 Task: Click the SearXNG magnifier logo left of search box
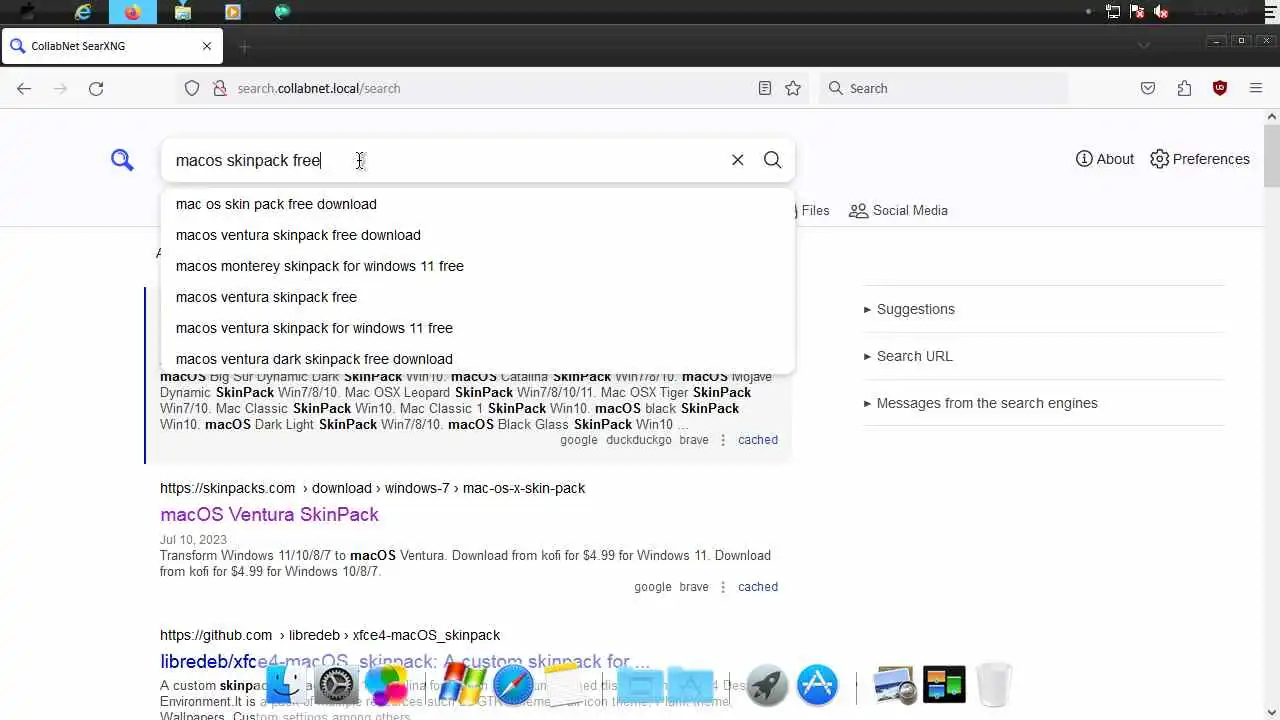coord(122,160)
